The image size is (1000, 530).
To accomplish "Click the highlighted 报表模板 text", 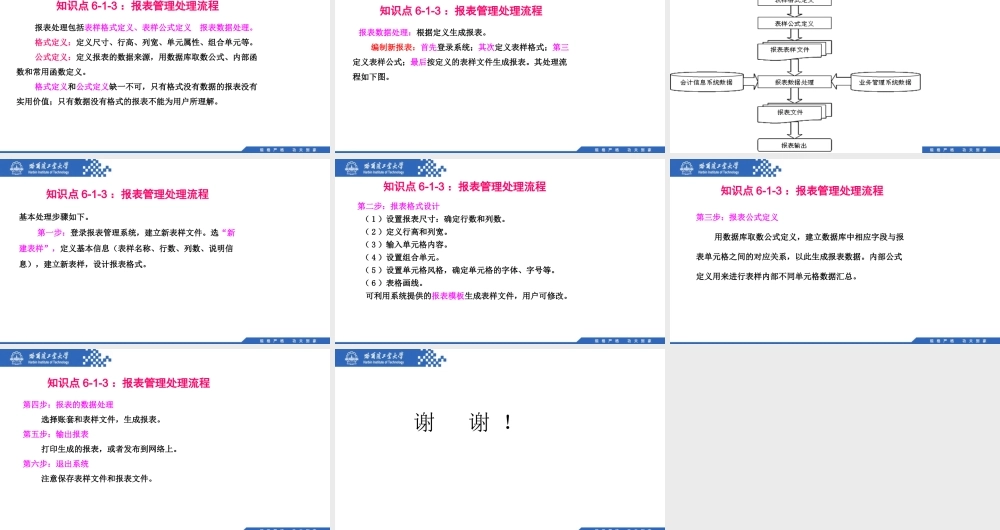I will pyautogui.click(x=448, y=295).
